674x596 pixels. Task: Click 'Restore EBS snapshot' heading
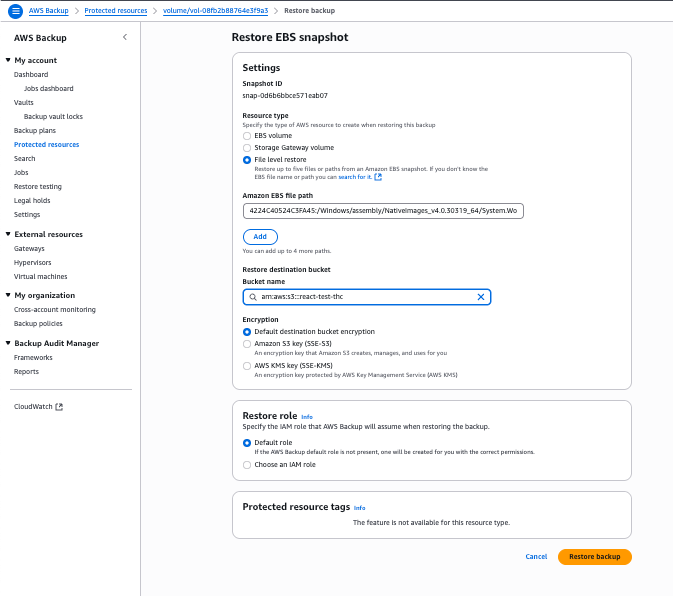(290, 37)
